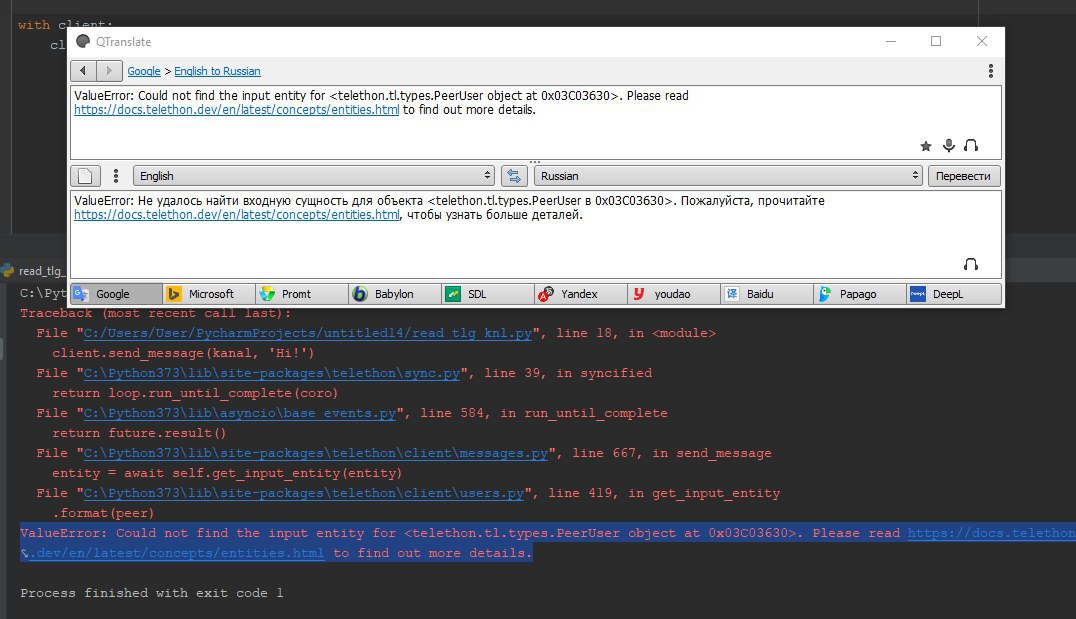1076x619 pixels.
Task: Select the Microsoft translation service tab
Action: (x=209, y=294)
